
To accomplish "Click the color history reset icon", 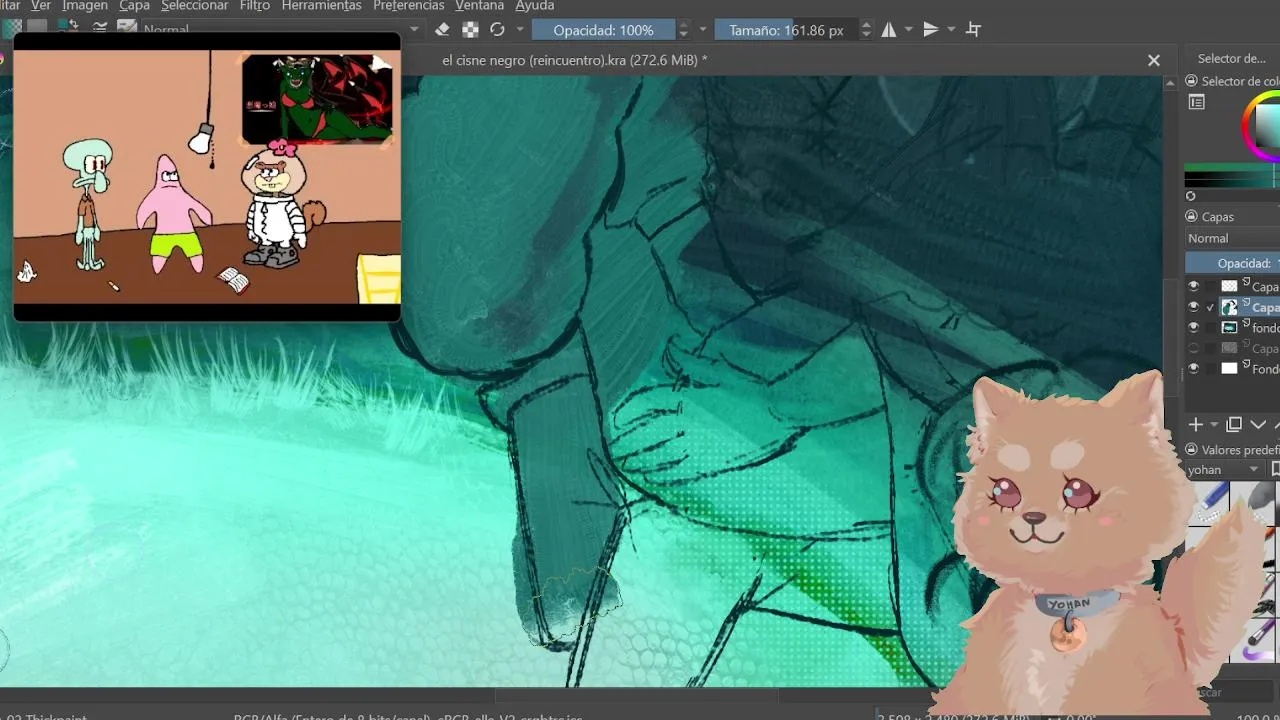I will click(1191, 196).
